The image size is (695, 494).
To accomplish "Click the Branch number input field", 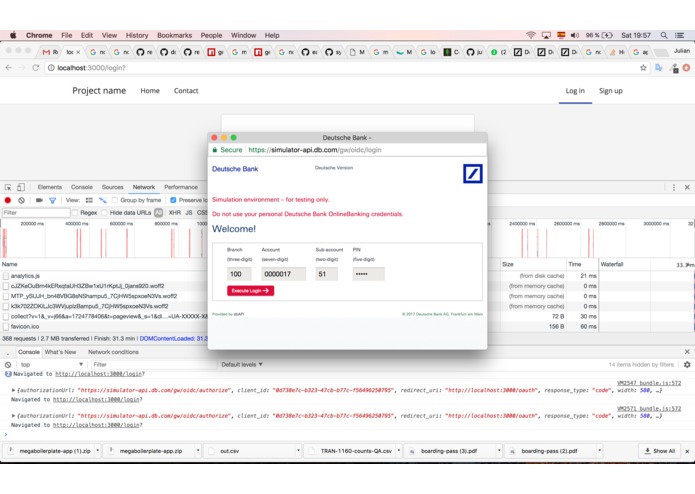I will click(239, 274).
